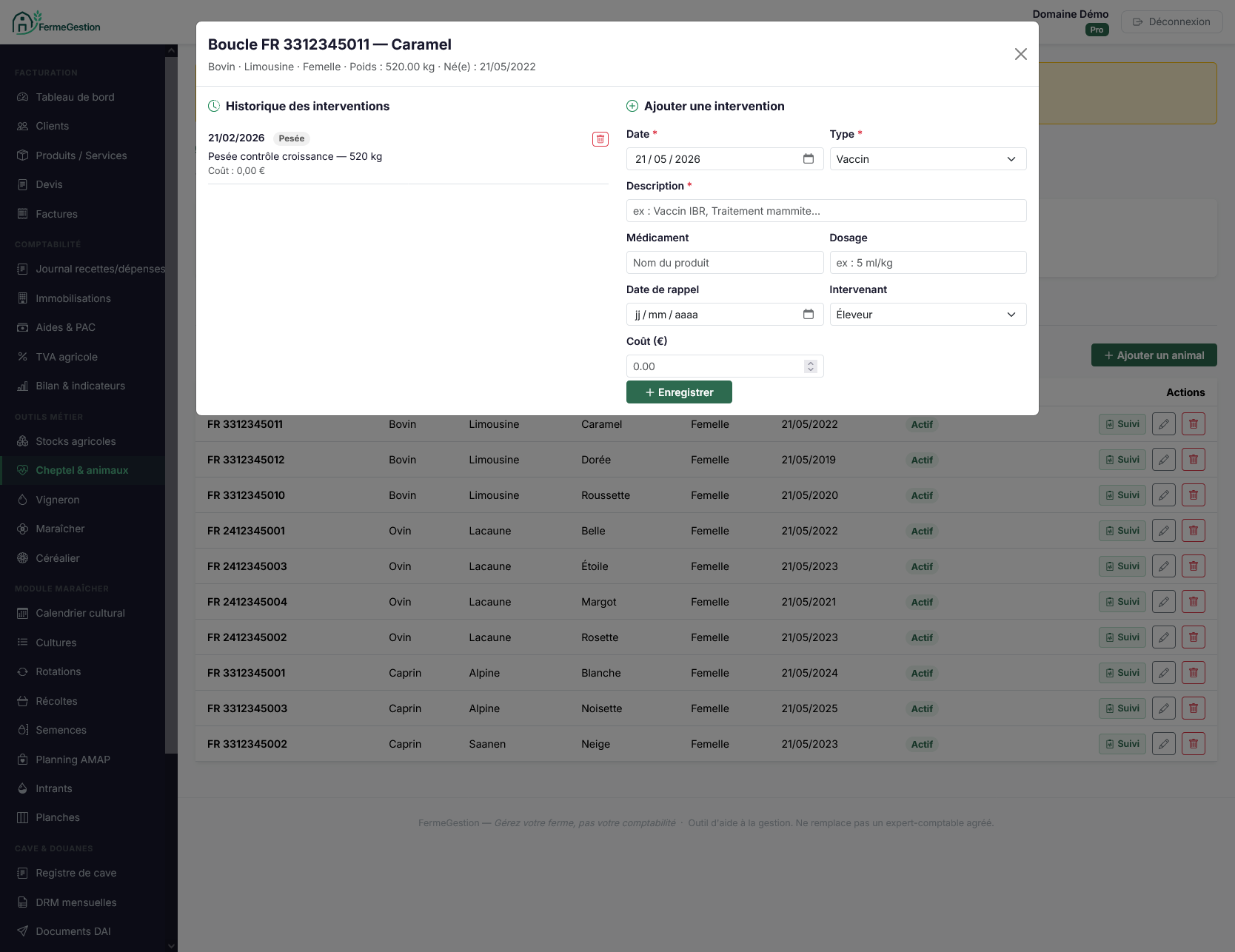Open the Intervenant dropdown showing Éleveur
This screenshot has height=952, width=1235.
928,315
